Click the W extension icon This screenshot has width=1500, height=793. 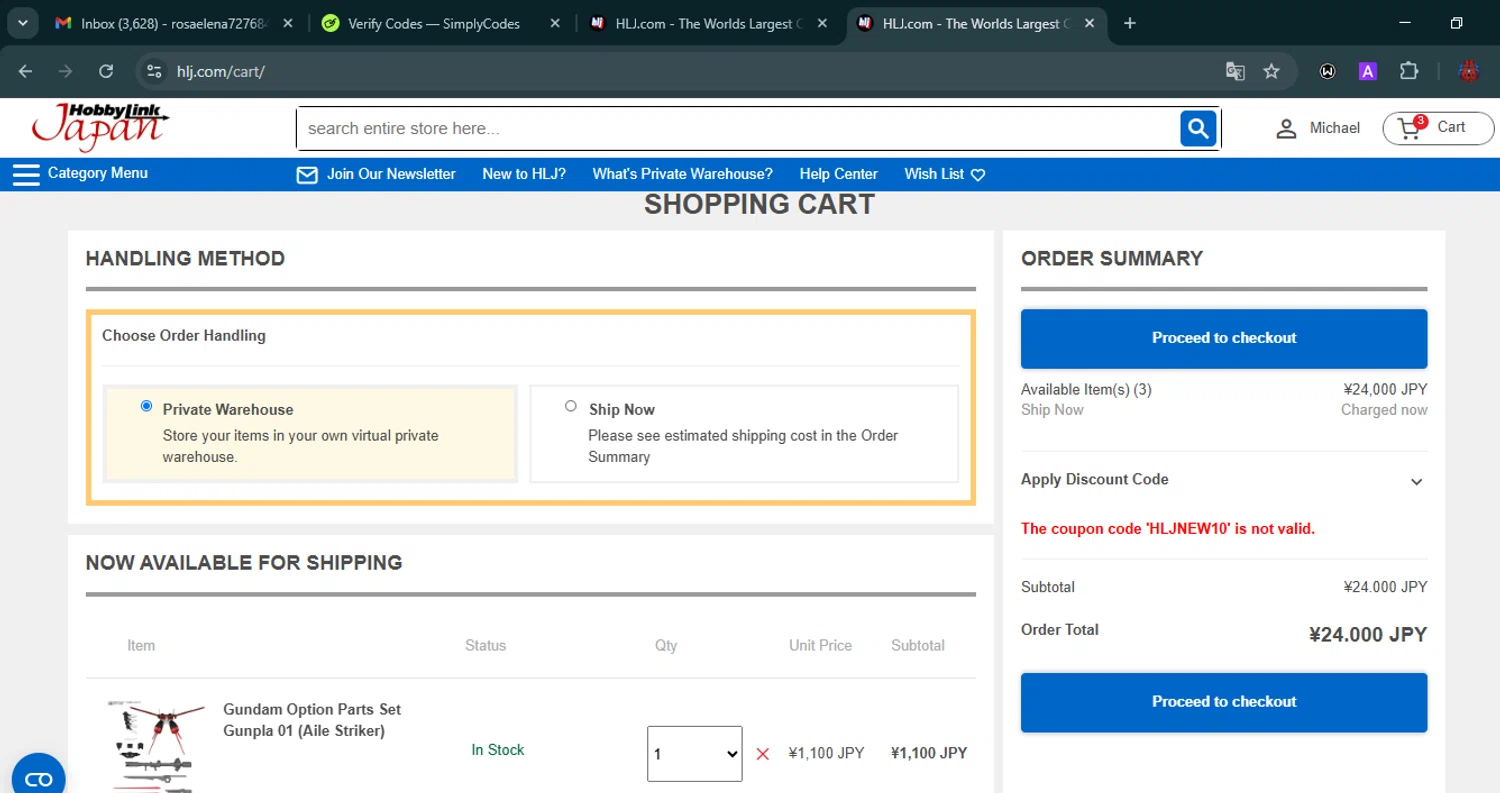[1328, 71]
